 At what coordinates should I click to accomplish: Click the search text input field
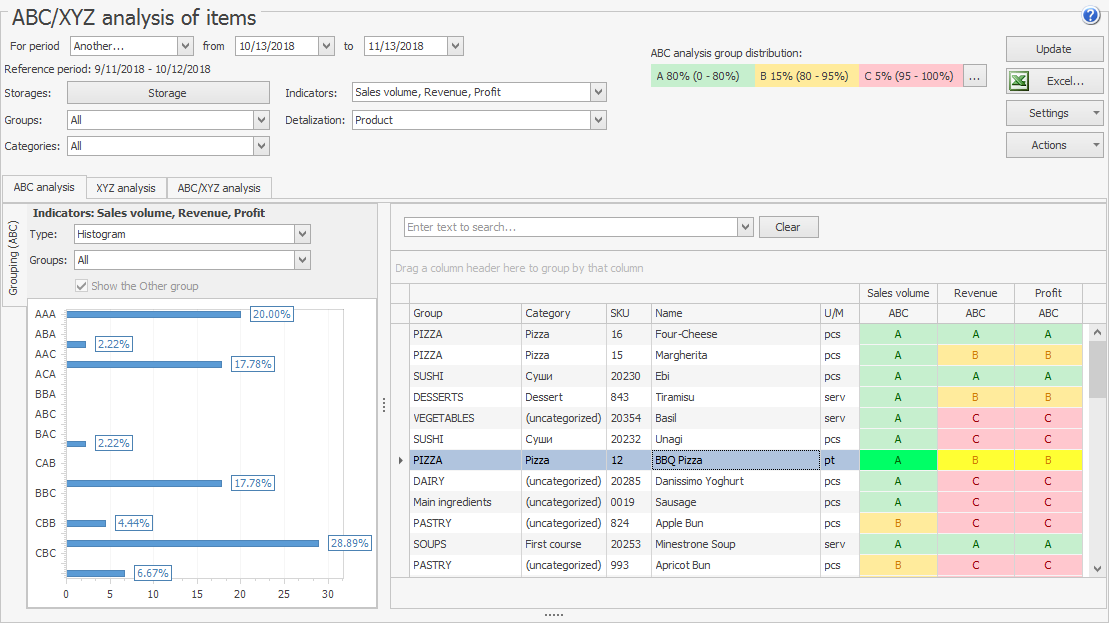point(570,227)
